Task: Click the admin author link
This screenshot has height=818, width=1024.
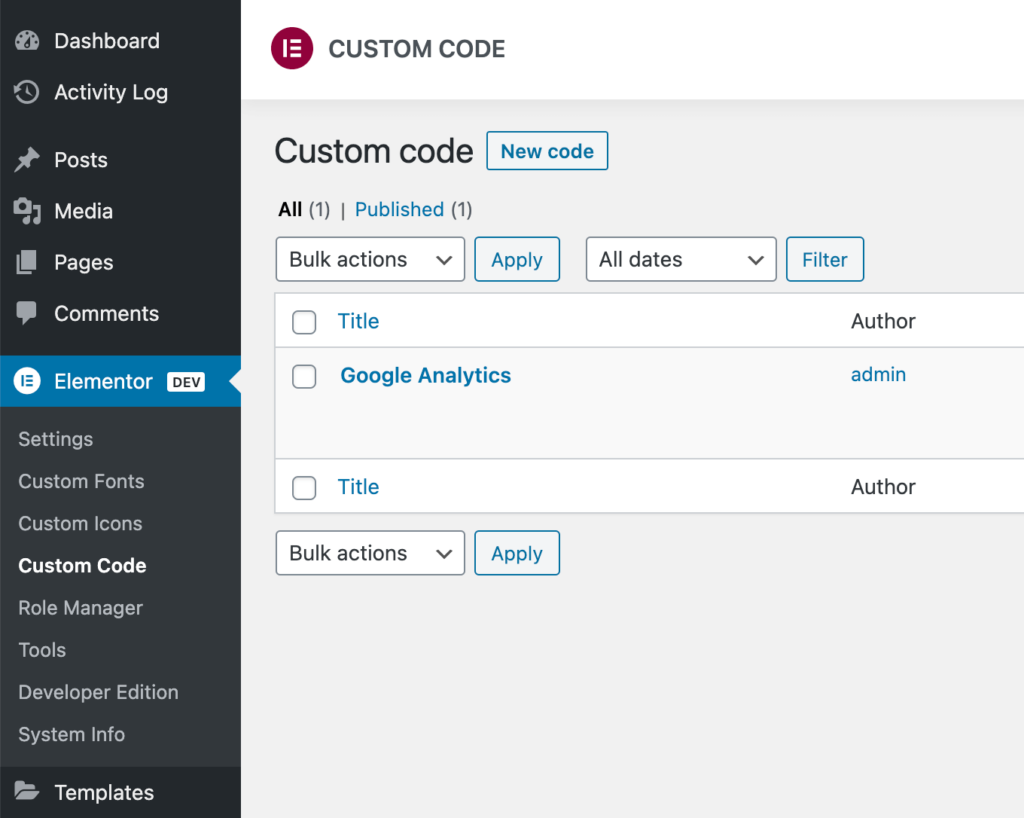Action: pos(878,374)
